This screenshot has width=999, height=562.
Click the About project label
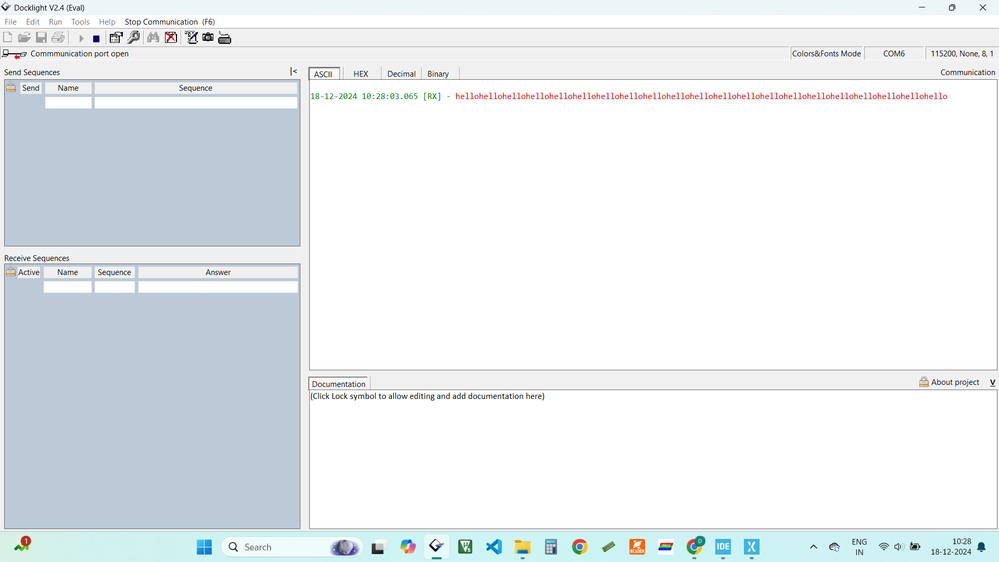(955, 382)
